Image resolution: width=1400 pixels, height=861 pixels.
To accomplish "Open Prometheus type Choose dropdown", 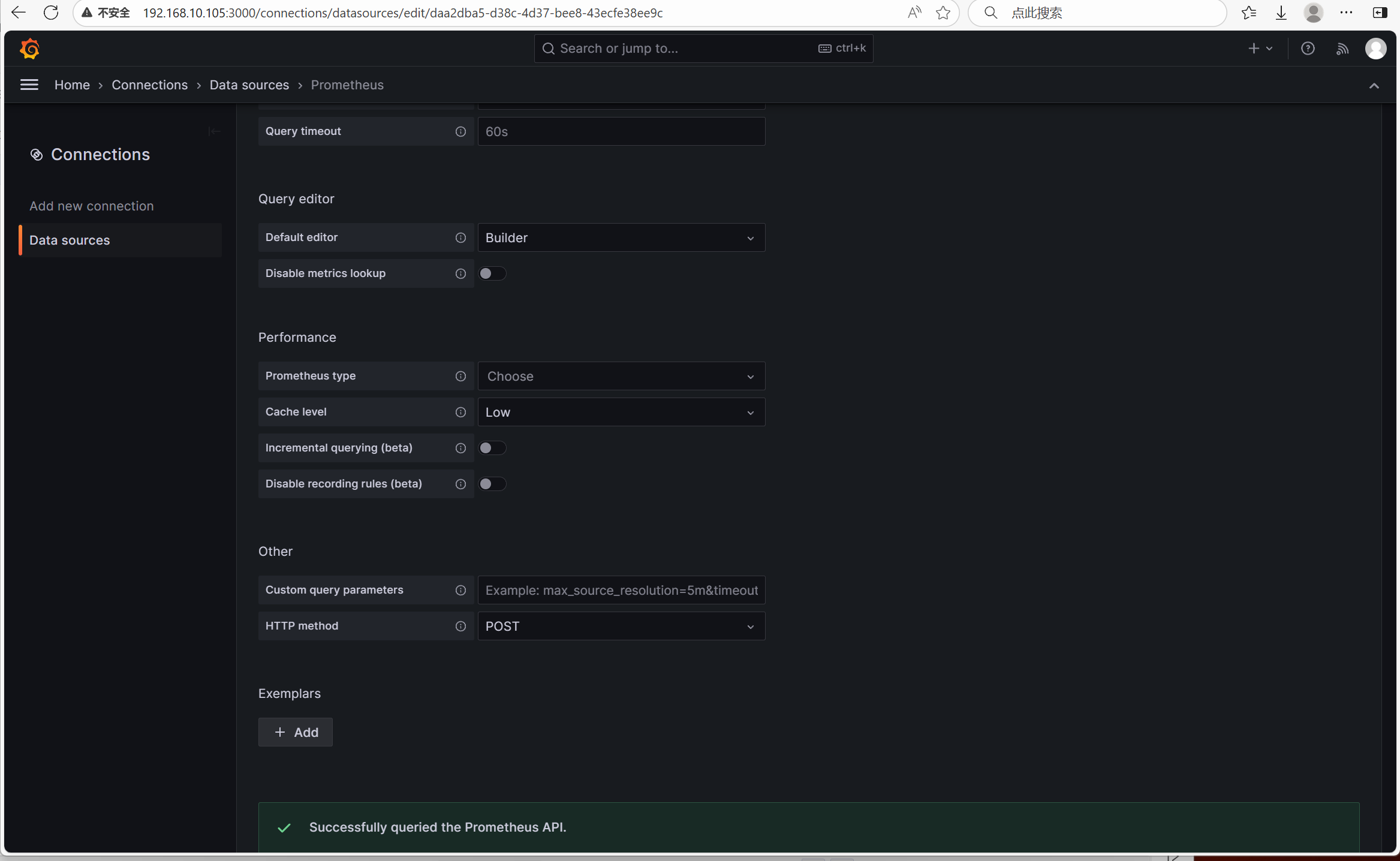I will tap(621, 376).
